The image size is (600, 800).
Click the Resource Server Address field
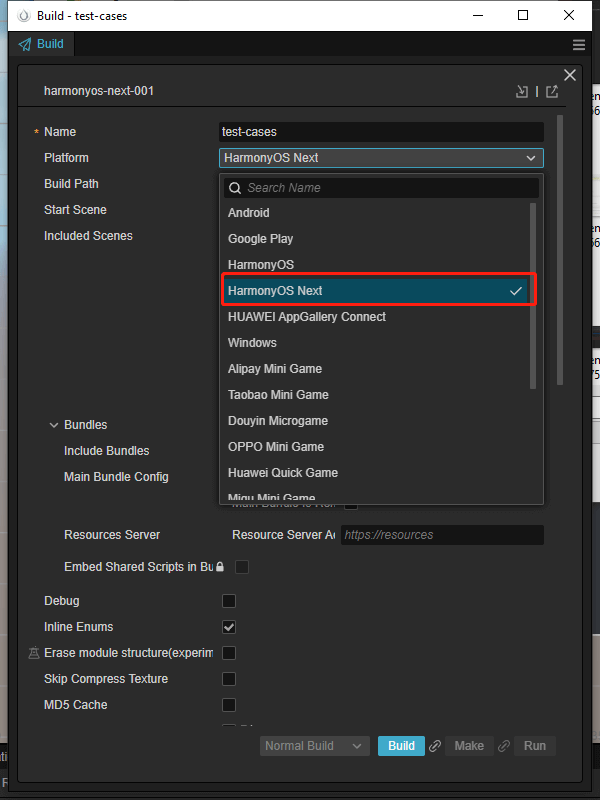442,535
